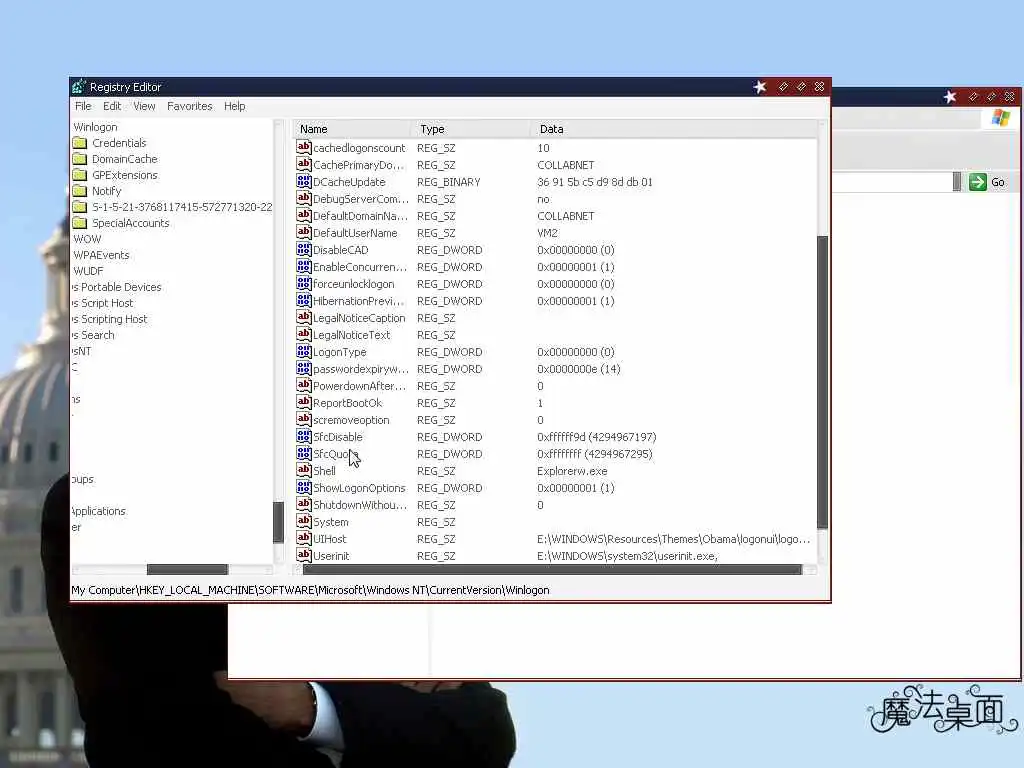Click the star button in Registry Editor titlebar
The height and width of the screenshot is (768, 1024).
coord(760,87)
